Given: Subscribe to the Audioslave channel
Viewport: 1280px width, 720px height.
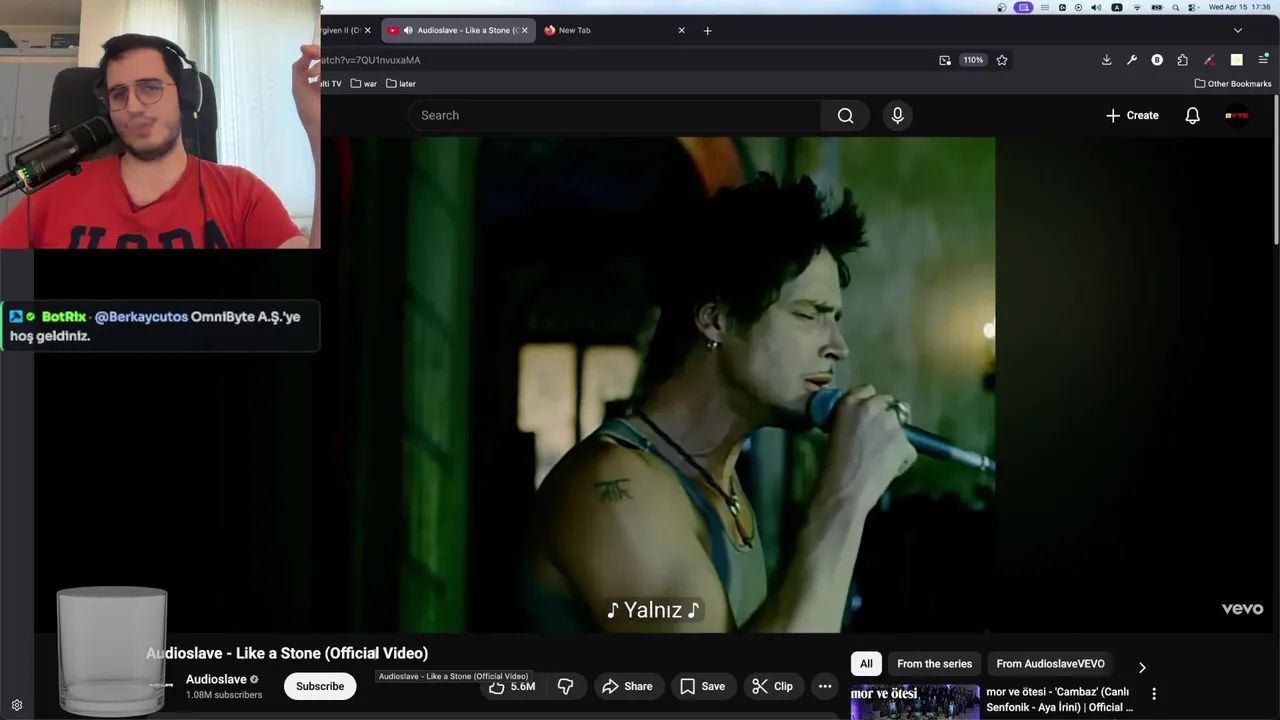Looking at the screenshot, I should point(320,686).
